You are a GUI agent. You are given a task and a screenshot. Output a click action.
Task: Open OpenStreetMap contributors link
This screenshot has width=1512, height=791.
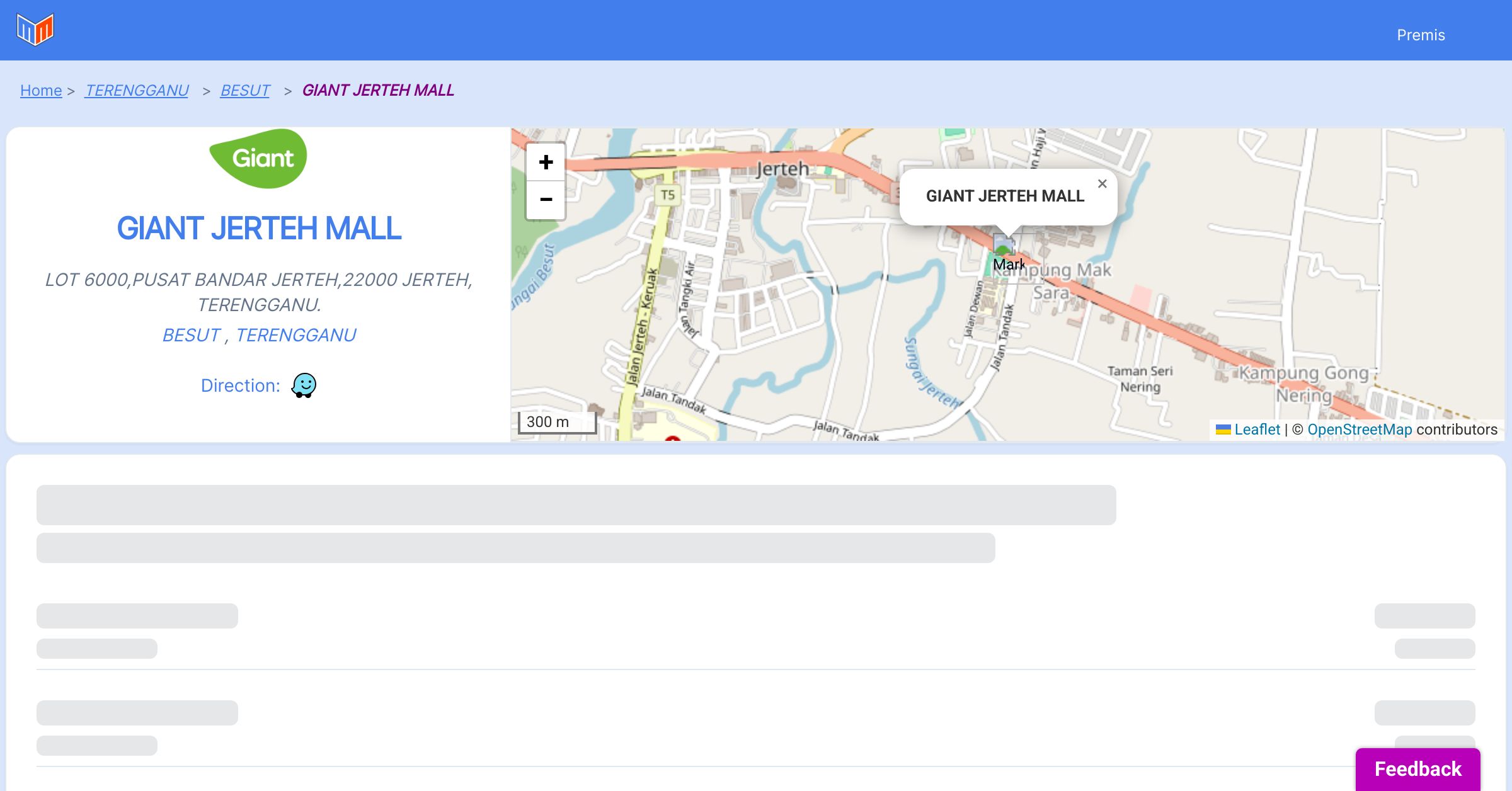tap(1360, 430)
